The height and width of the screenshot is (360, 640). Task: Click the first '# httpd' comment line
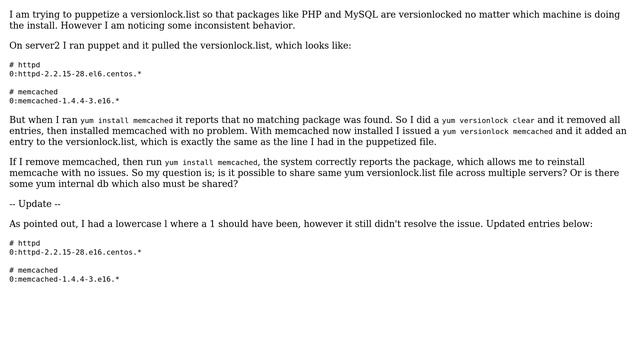point(24,65)
